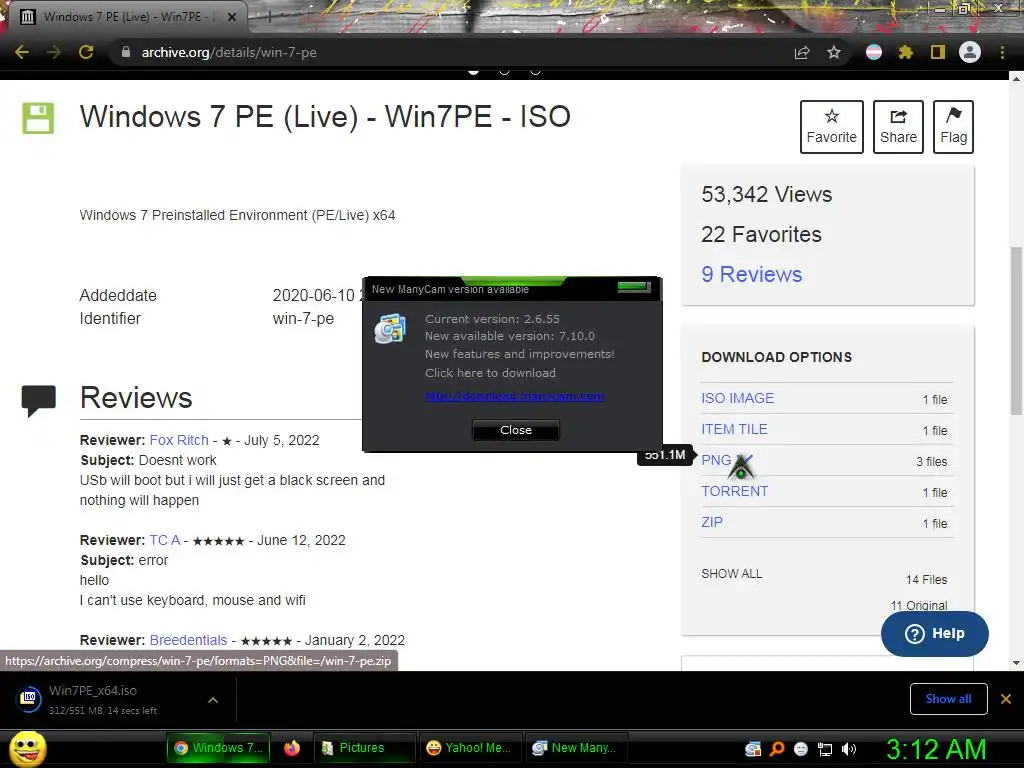Click the volume speaker tray icon
Screen dimensions: 1024x768
(x=849, y=749)
